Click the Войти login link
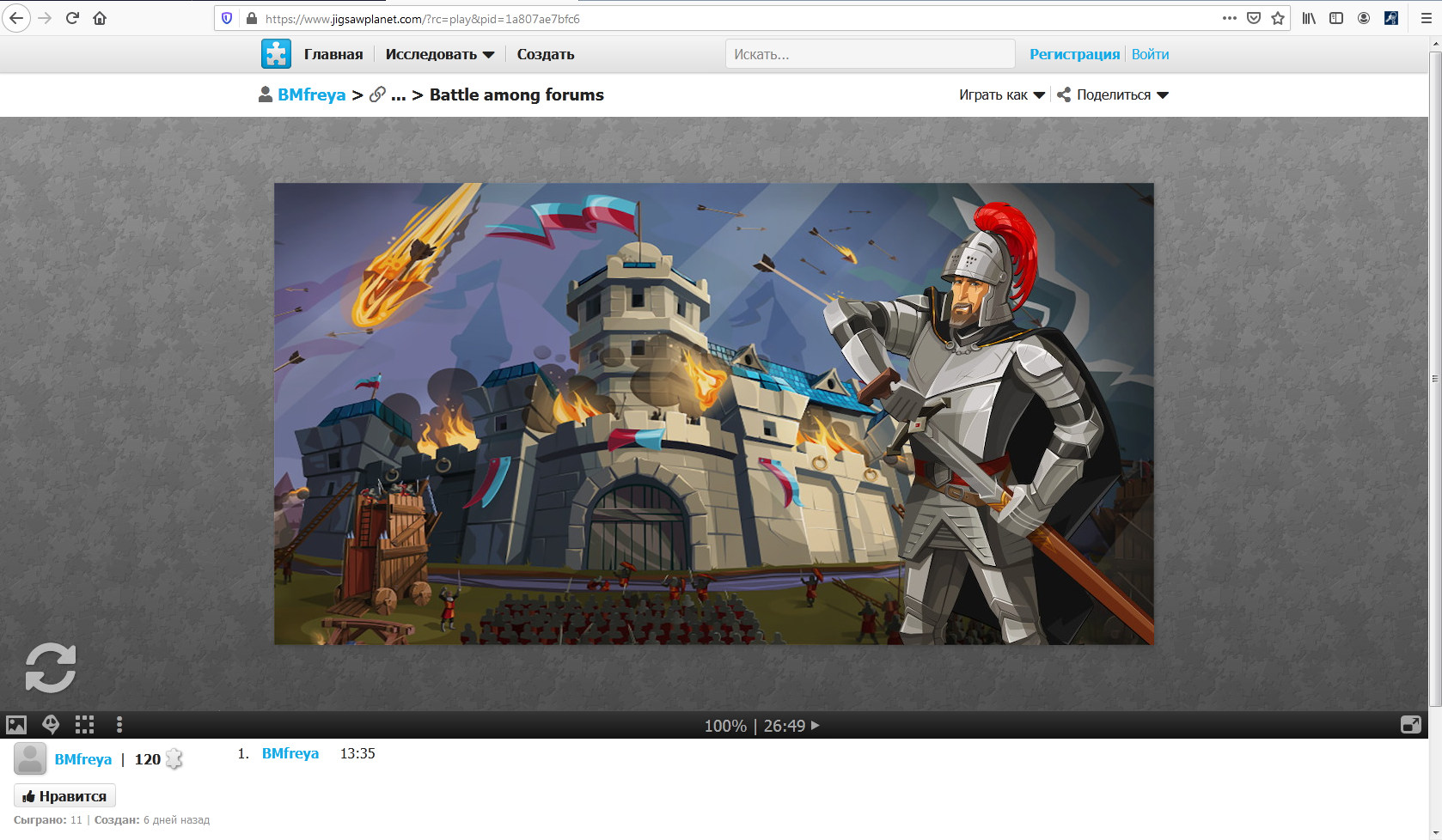 [x=1150, y=54]
